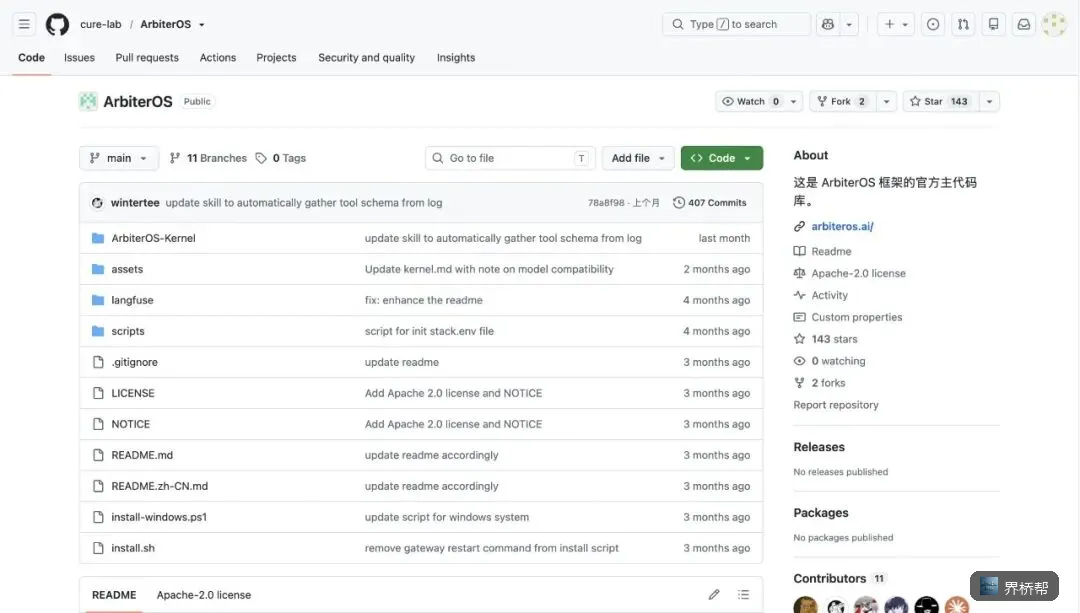
Task: Open the notifications inbox icon
Action: coord(1024,24)
